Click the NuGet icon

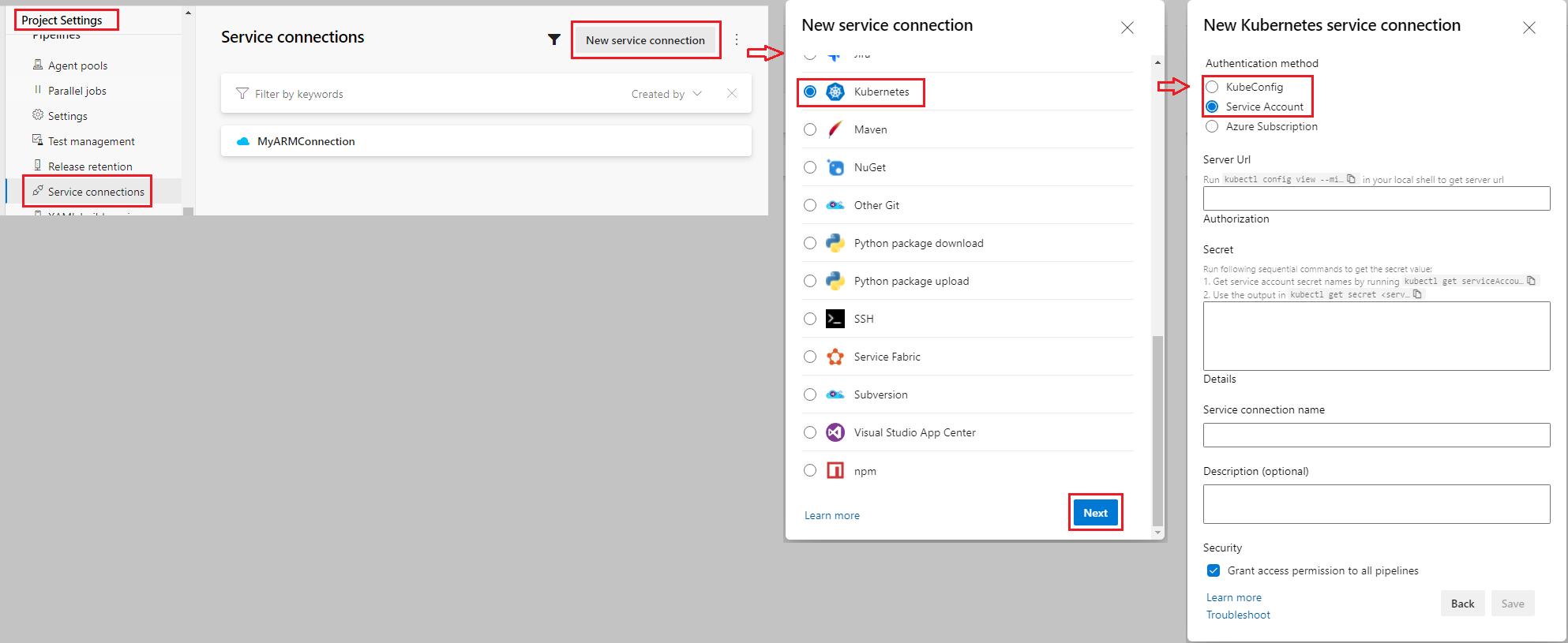coord(835,167)
